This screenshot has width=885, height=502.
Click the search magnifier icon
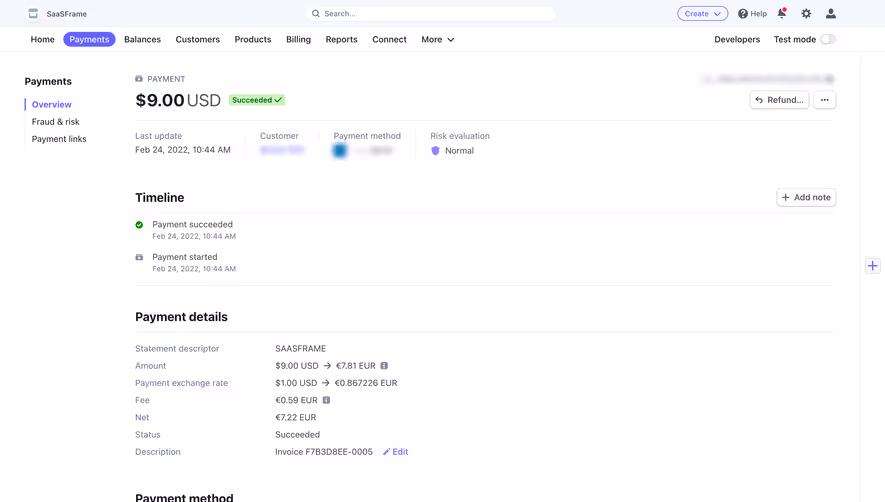click(316, 14)
